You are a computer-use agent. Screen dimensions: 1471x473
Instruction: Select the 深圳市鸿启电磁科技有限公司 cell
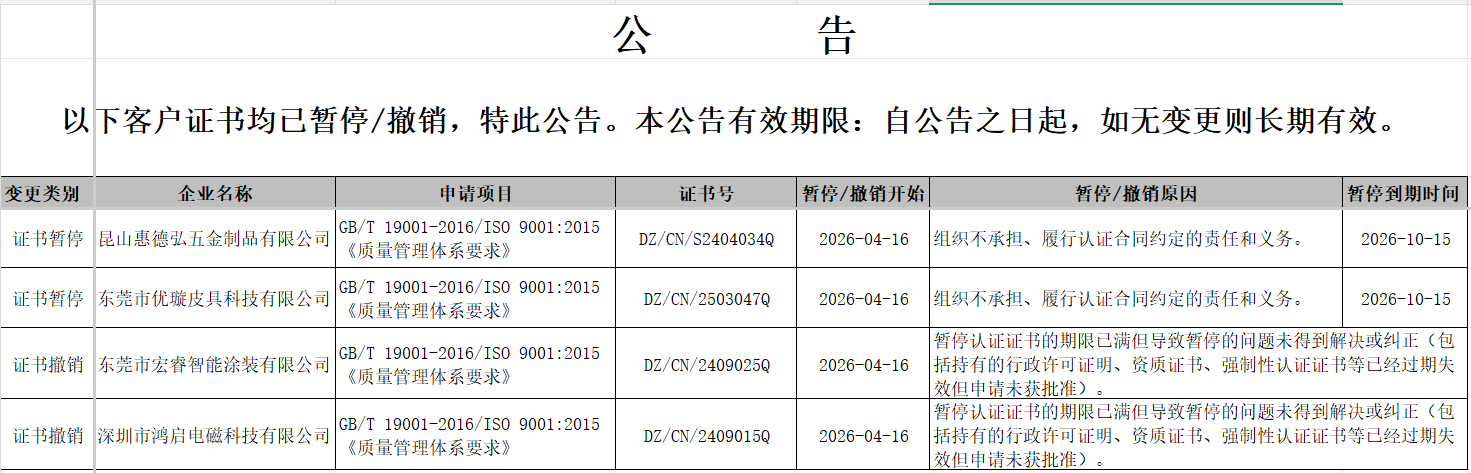214,436
